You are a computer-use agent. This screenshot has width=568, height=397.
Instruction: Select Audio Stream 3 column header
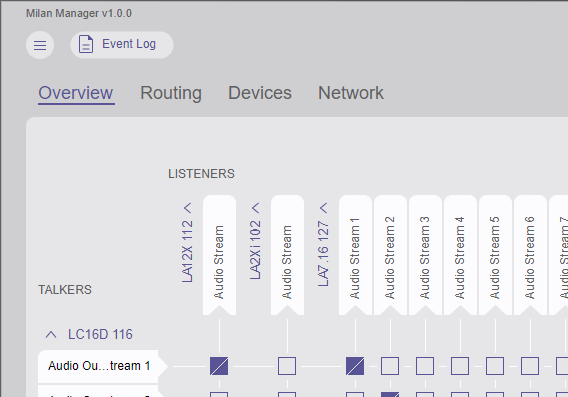[x=425, y=255]
